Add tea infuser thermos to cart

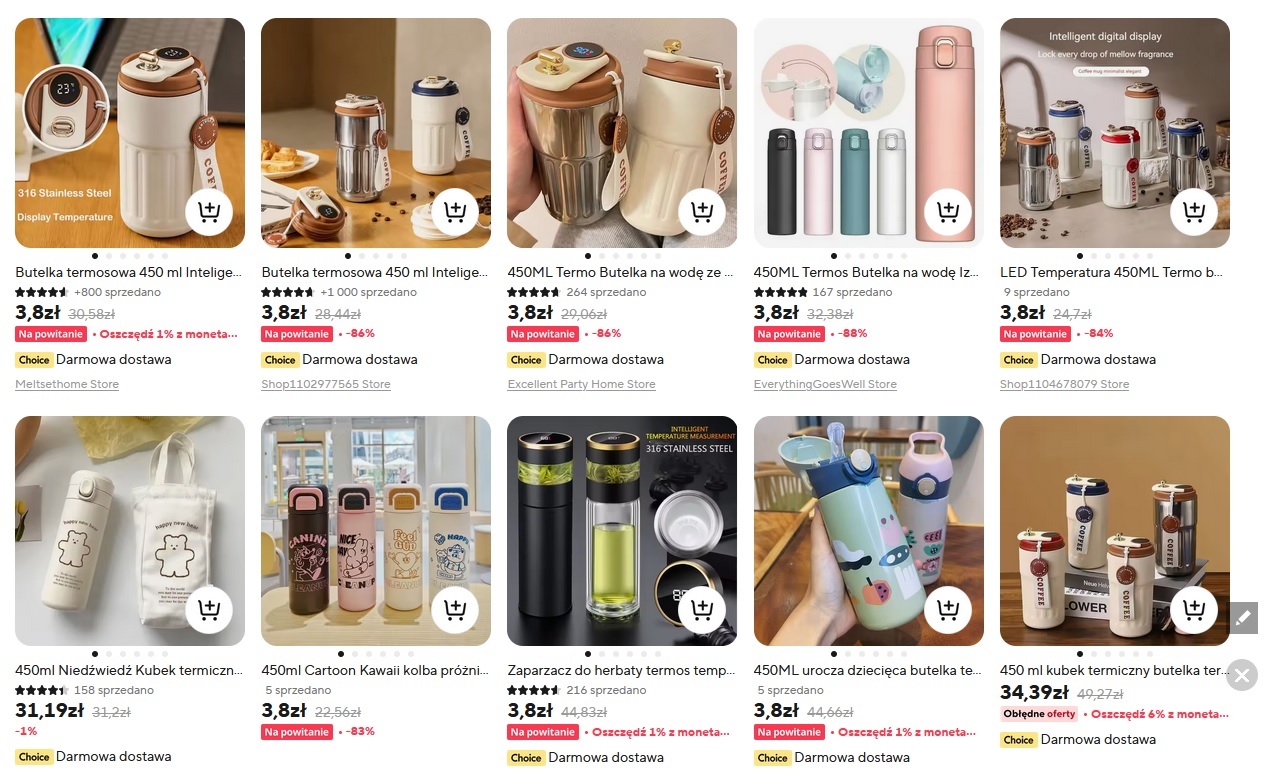pyautogui.click(x=702, y=609)
